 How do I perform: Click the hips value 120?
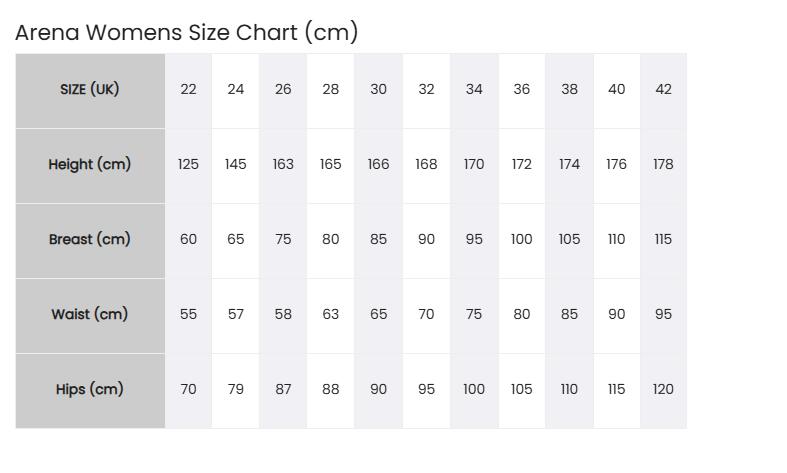664,391
